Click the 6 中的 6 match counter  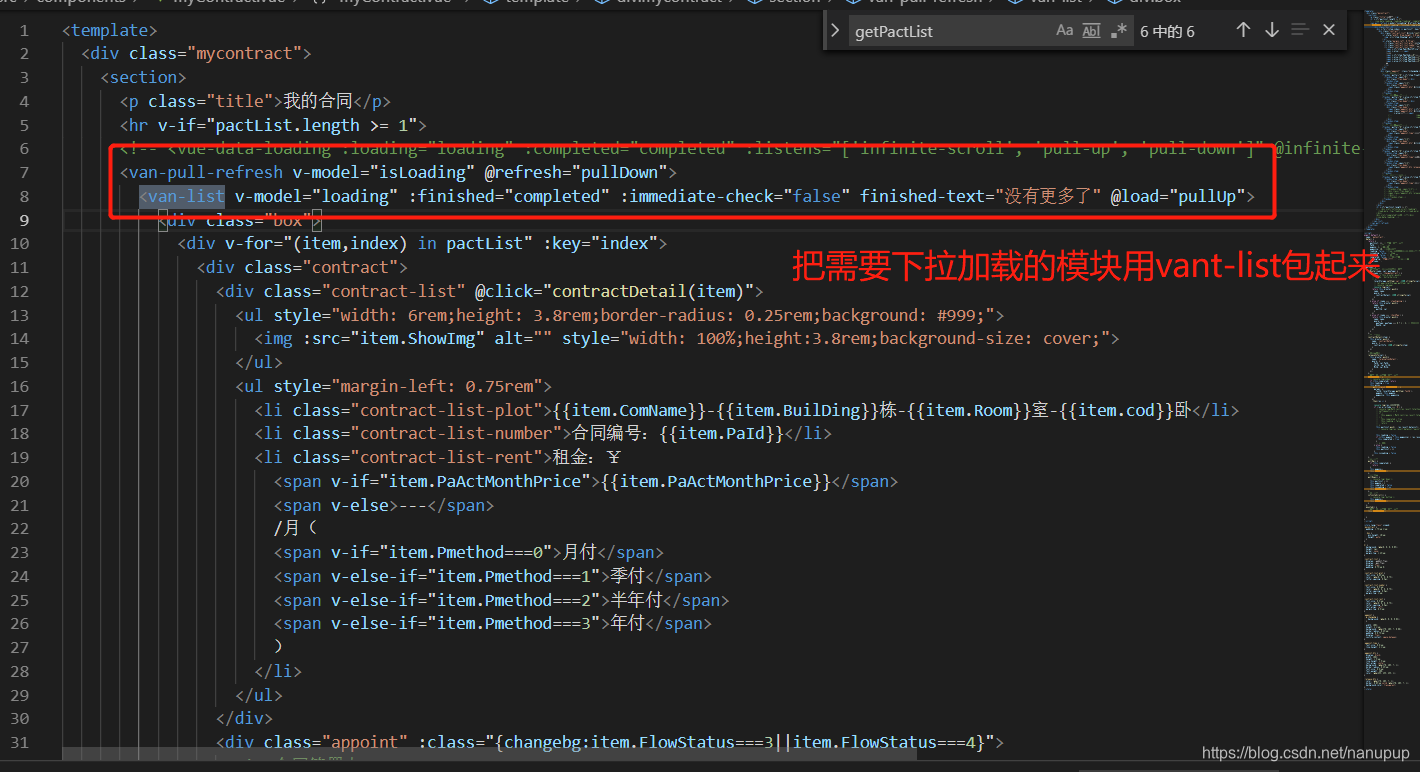1167,31
